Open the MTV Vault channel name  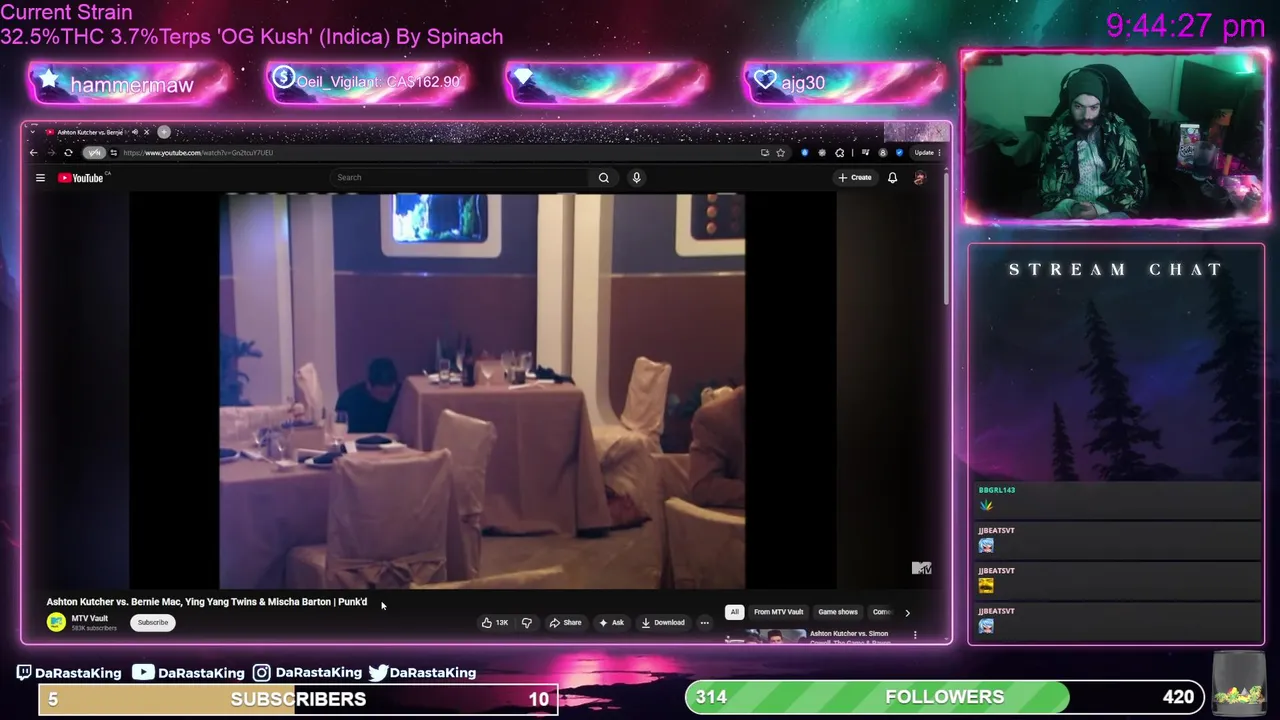coord(90,618)
